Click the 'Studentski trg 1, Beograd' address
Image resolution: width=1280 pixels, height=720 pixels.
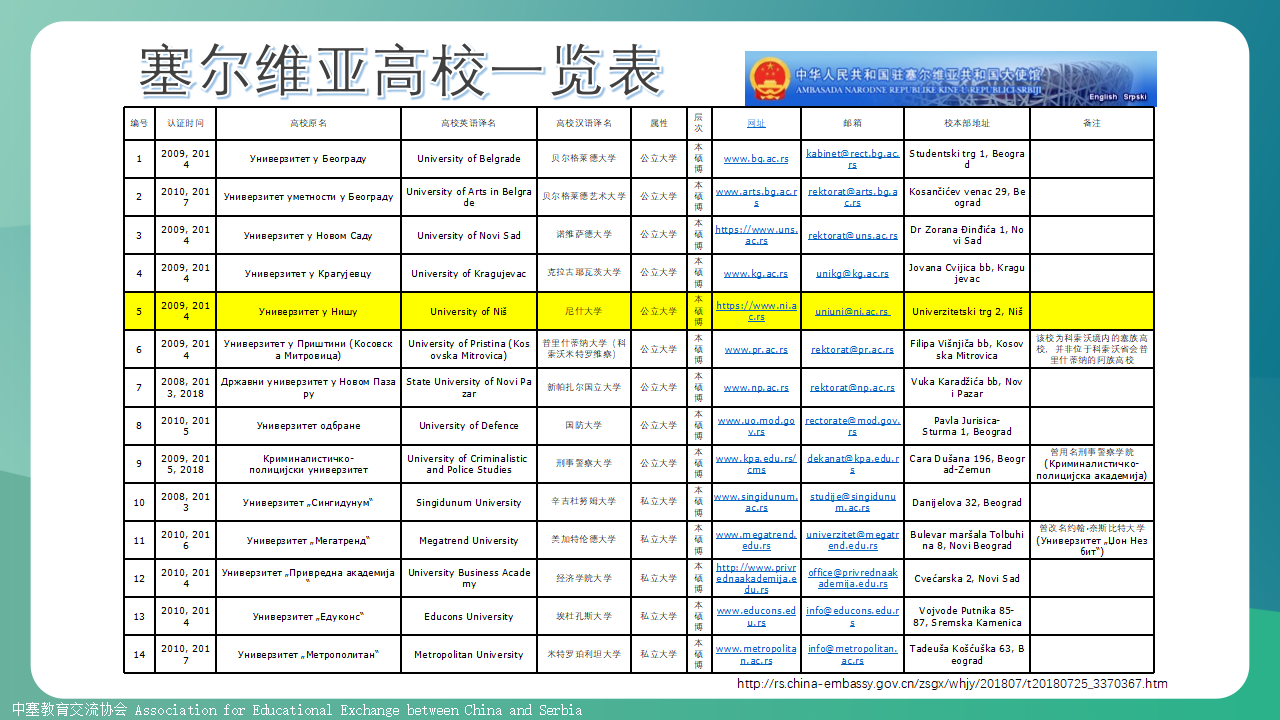tap(967, 159)
